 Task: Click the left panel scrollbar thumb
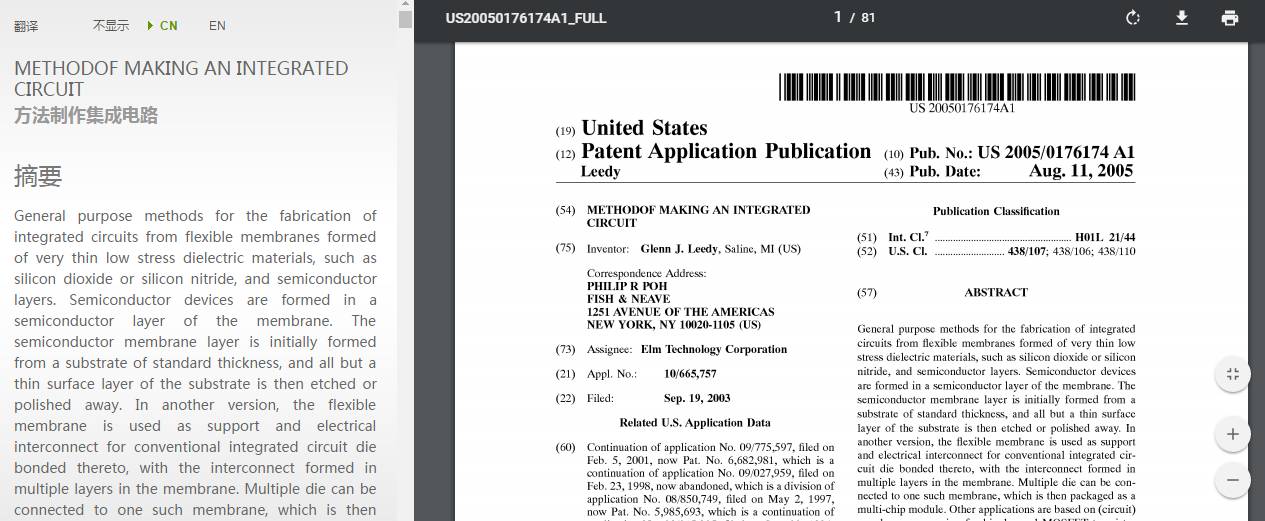(x=405, y=19)
